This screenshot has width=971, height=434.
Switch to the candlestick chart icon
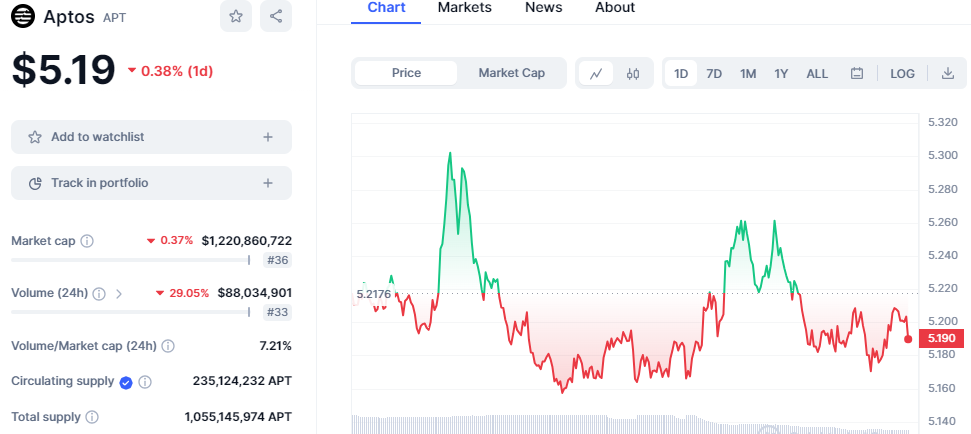point(632,74)
